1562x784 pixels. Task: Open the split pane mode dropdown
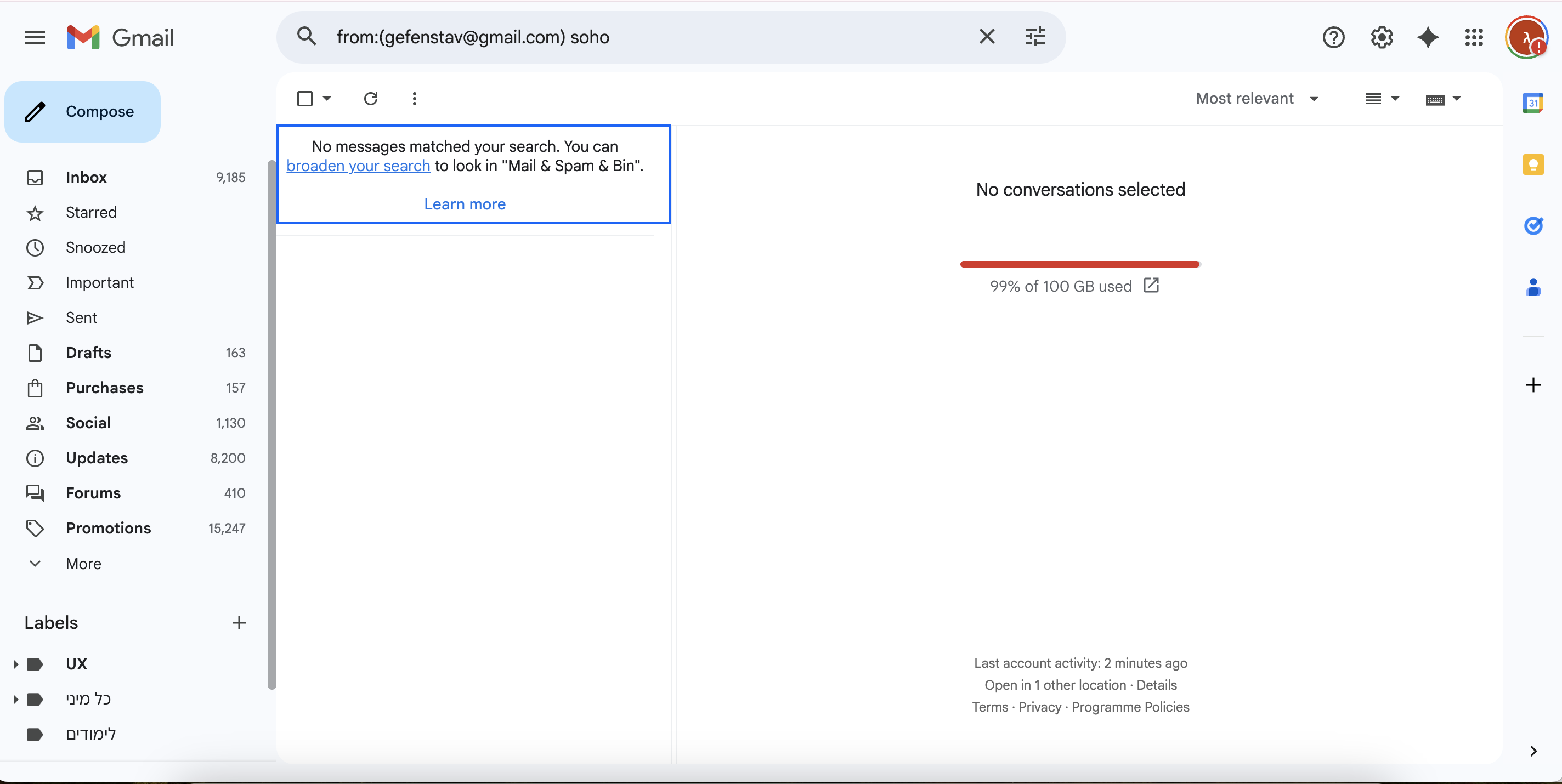click(1382, 98)
